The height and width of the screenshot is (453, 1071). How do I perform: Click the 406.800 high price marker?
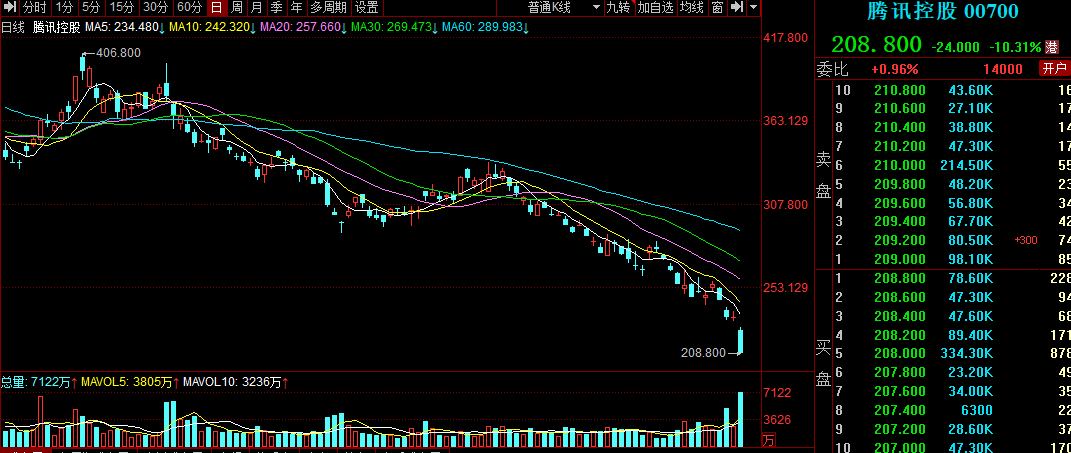point(118,53)
